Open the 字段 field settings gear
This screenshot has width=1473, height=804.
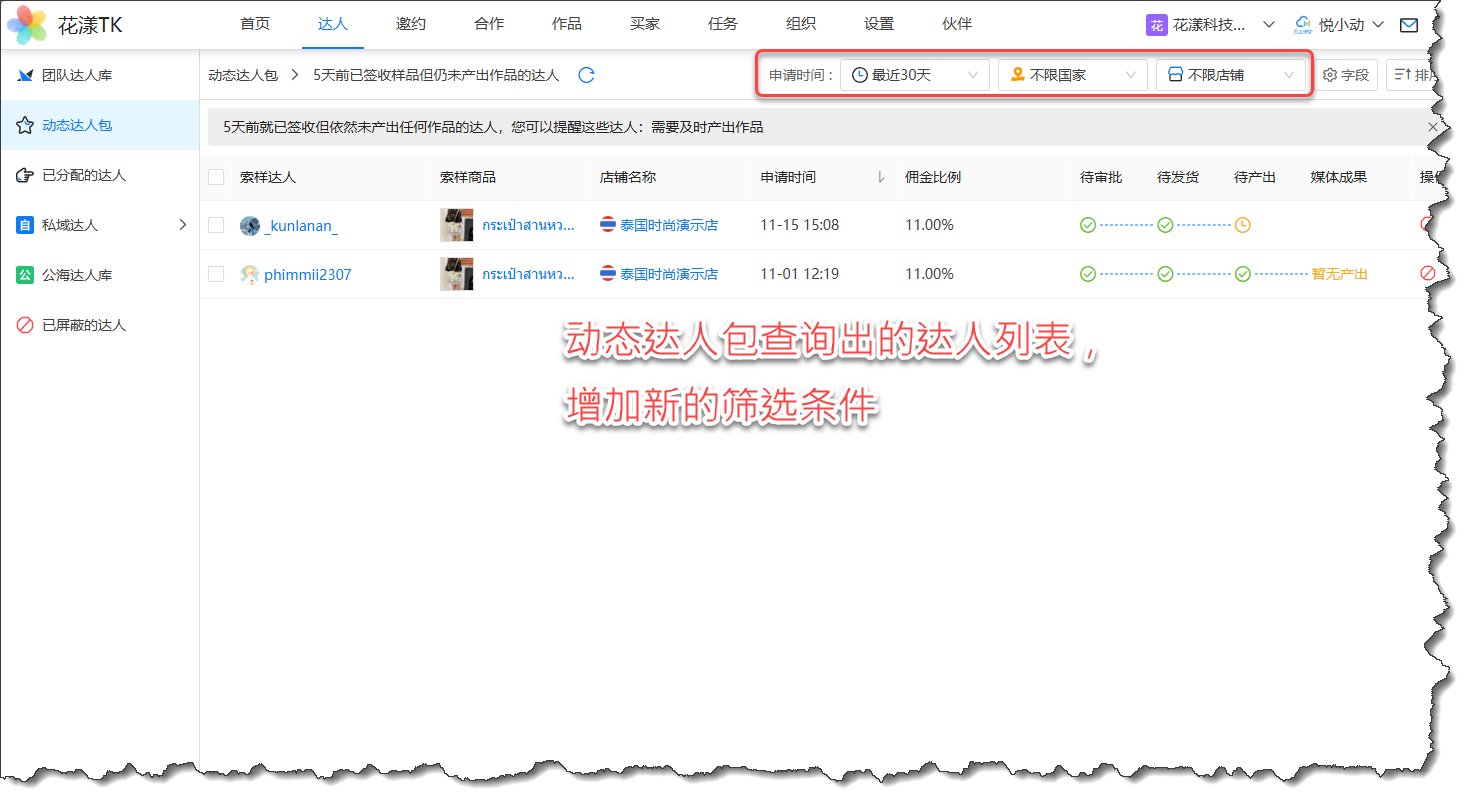1346,75
